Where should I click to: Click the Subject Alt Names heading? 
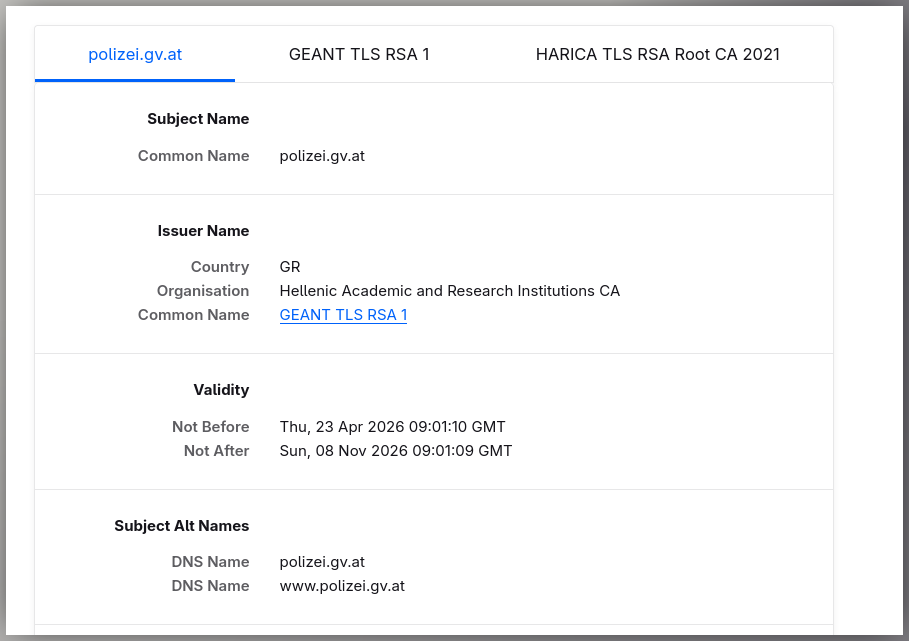click(181, 526)
